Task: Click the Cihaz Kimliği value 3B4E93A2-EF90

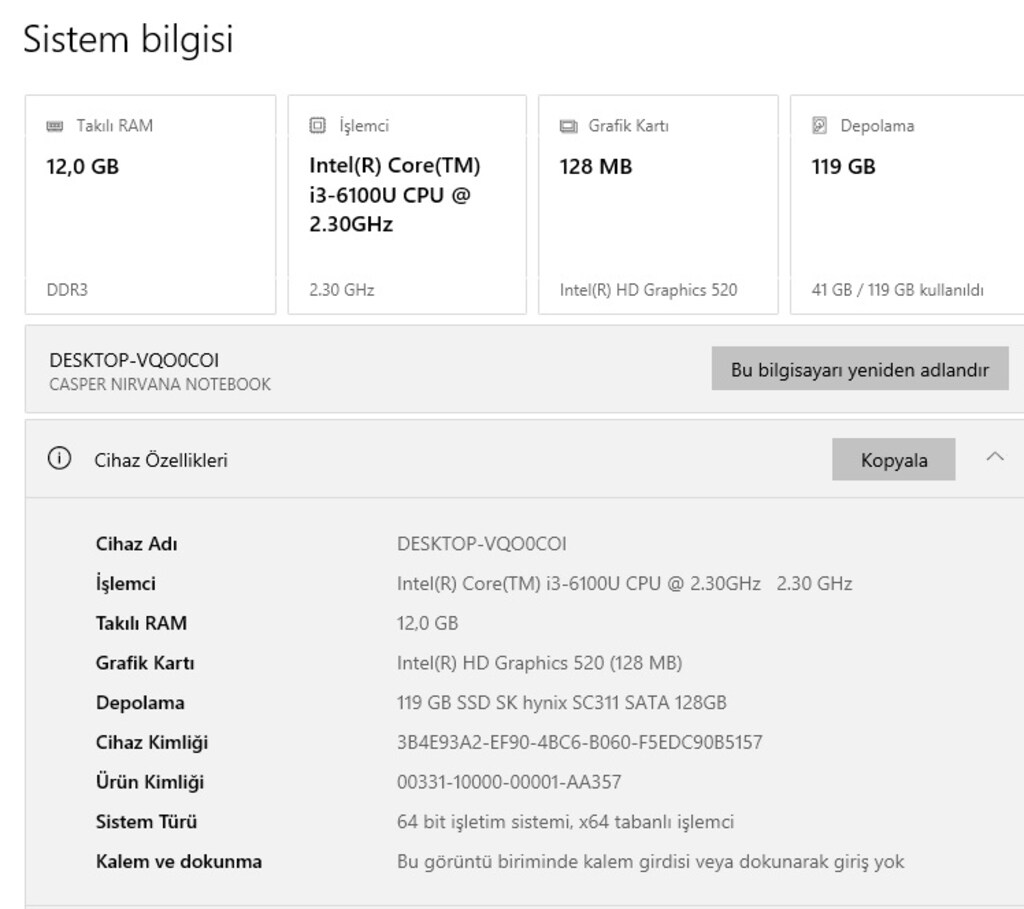Action: tap(579, 742)
